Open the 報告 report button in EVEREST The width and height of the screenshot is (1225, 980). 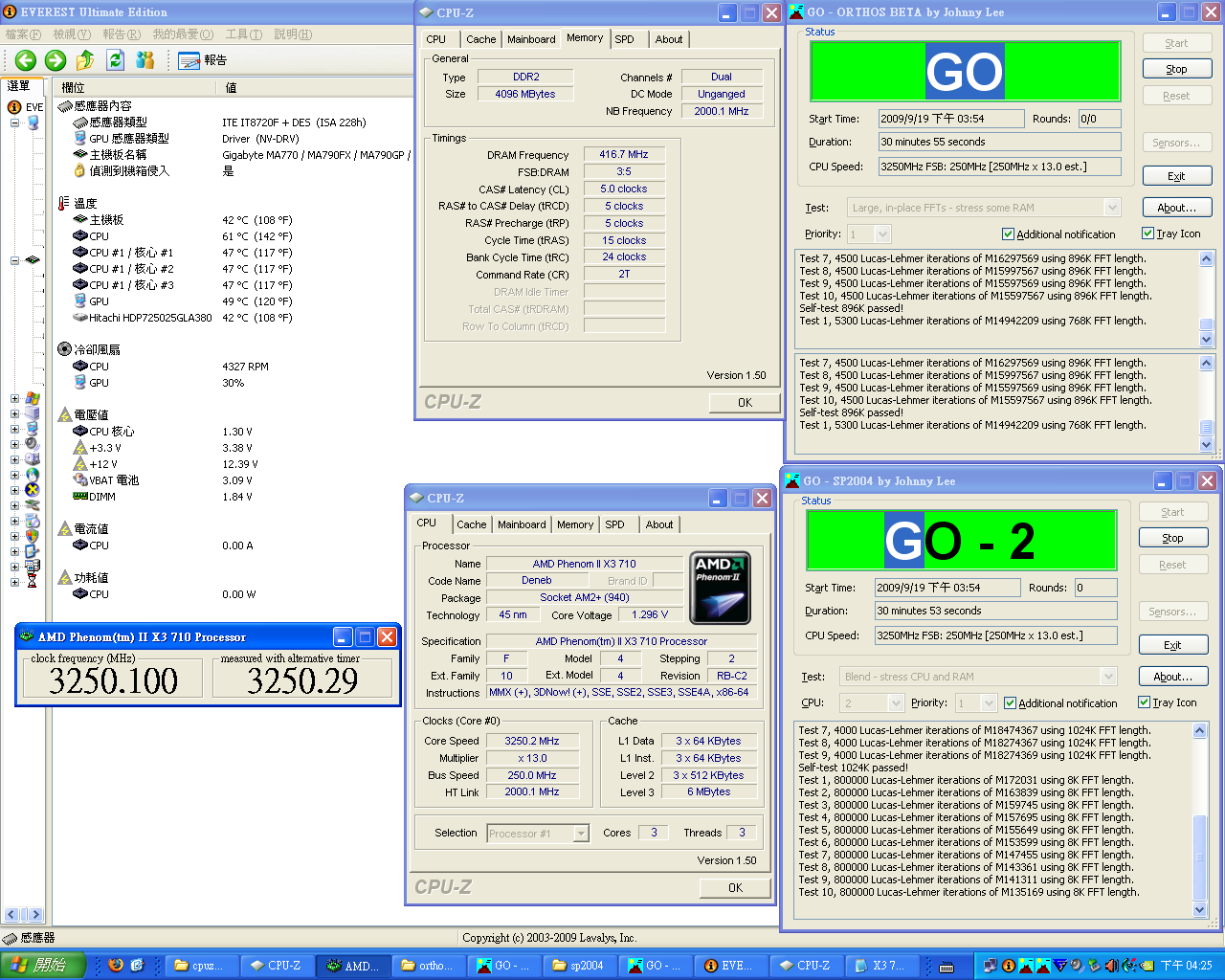click(x=203, y=60)
